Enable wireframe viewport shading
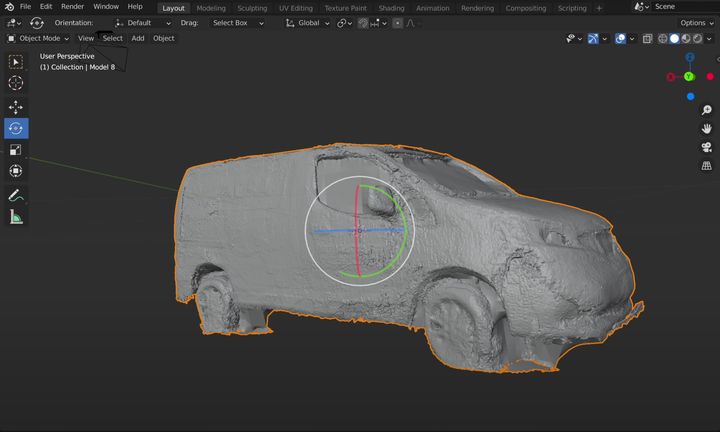 [x=662, y=38]
